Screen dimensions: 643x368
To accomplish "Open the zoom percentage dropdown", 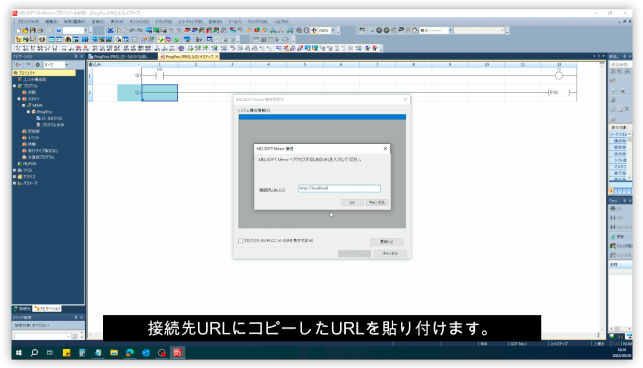I will click(x=333, y=30).
